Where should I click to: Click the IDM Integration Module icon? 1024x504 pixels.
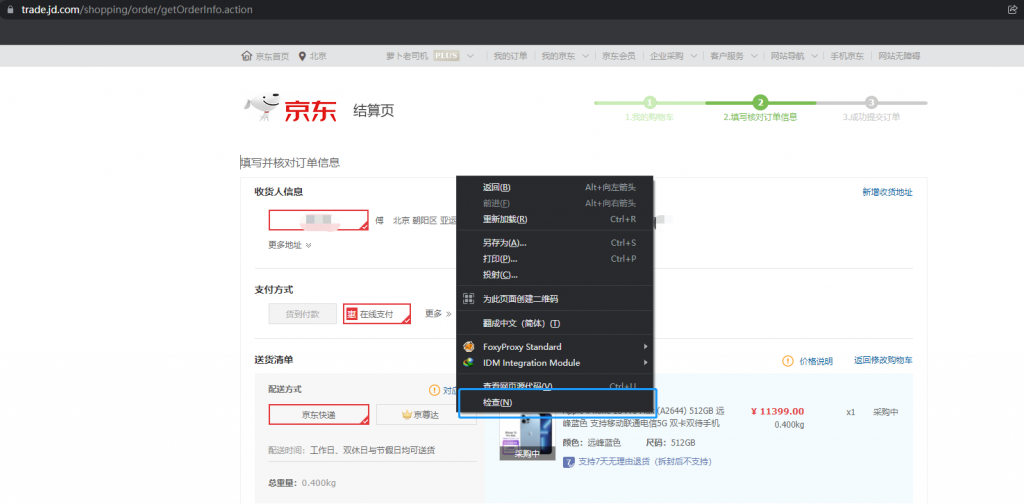tap(468, 363)
